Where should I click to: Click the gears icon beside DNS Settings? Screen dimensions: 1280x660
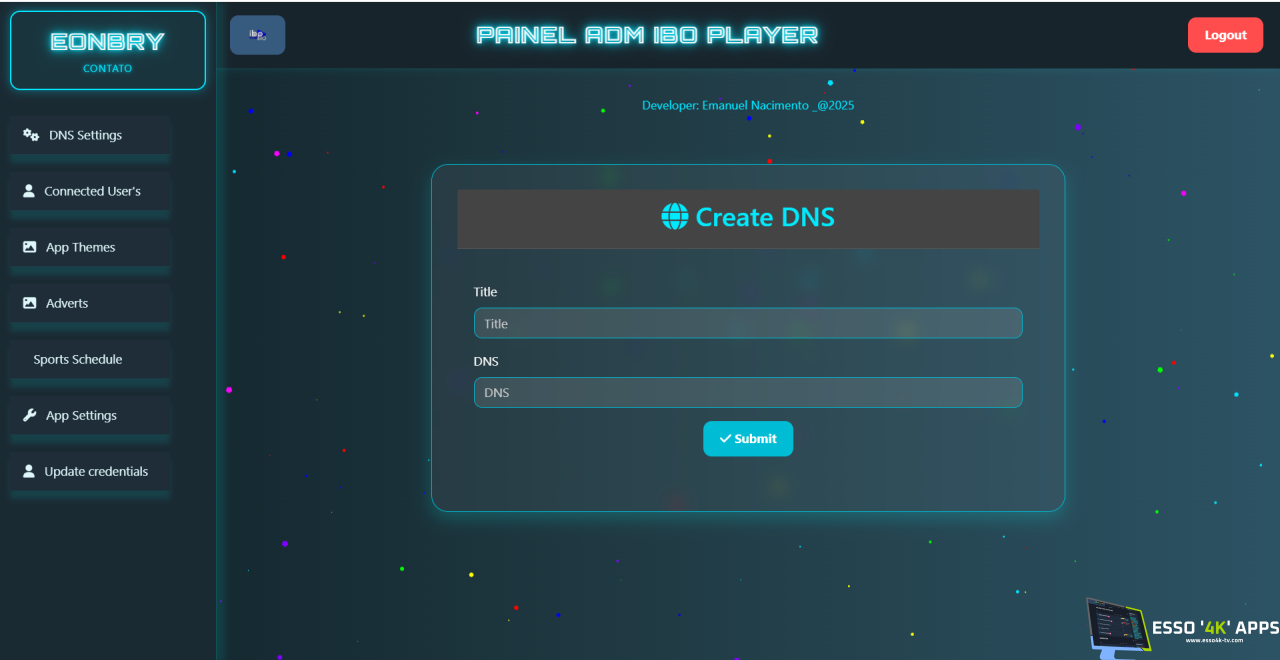(x=31, y=135)
